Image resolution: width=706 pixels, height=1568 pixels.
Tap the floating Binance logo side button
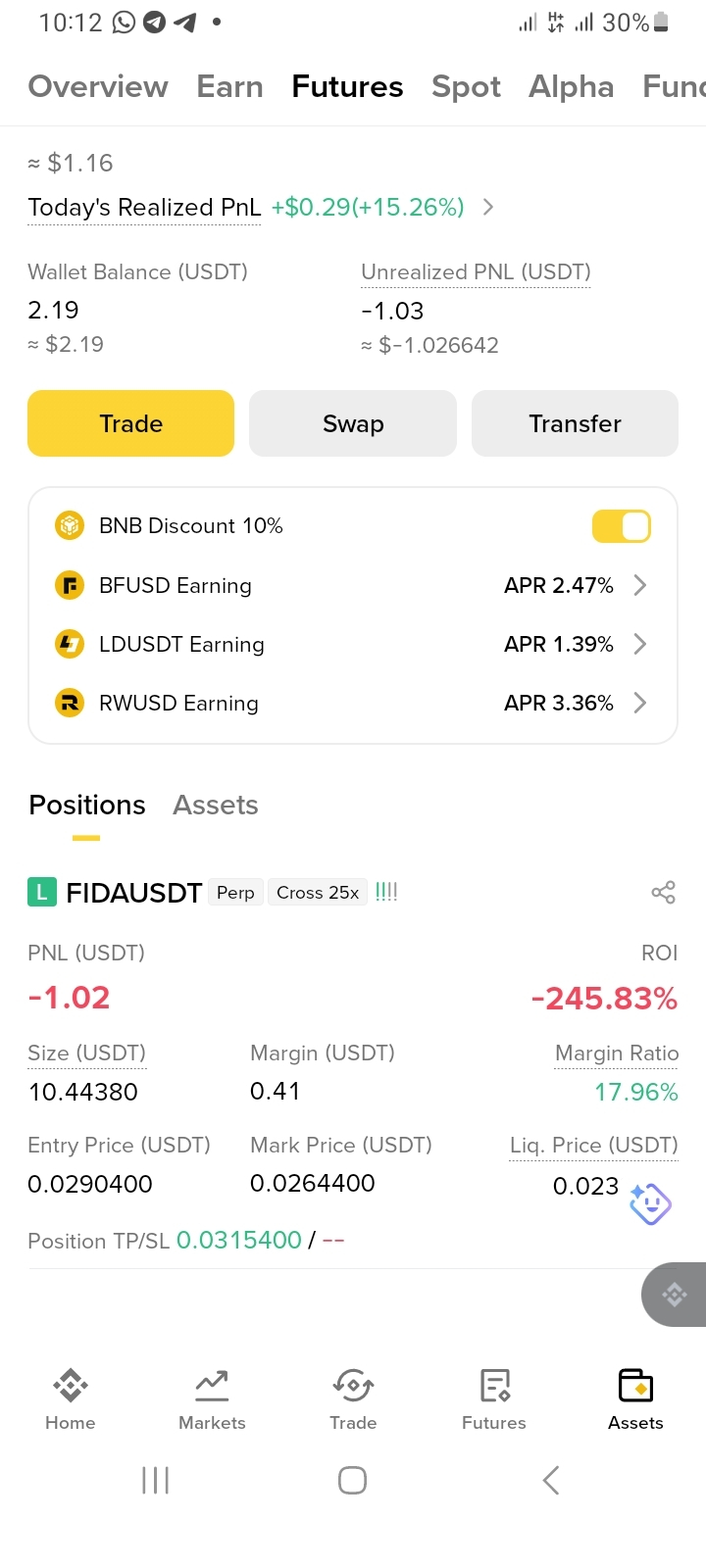coord(675,1295)
